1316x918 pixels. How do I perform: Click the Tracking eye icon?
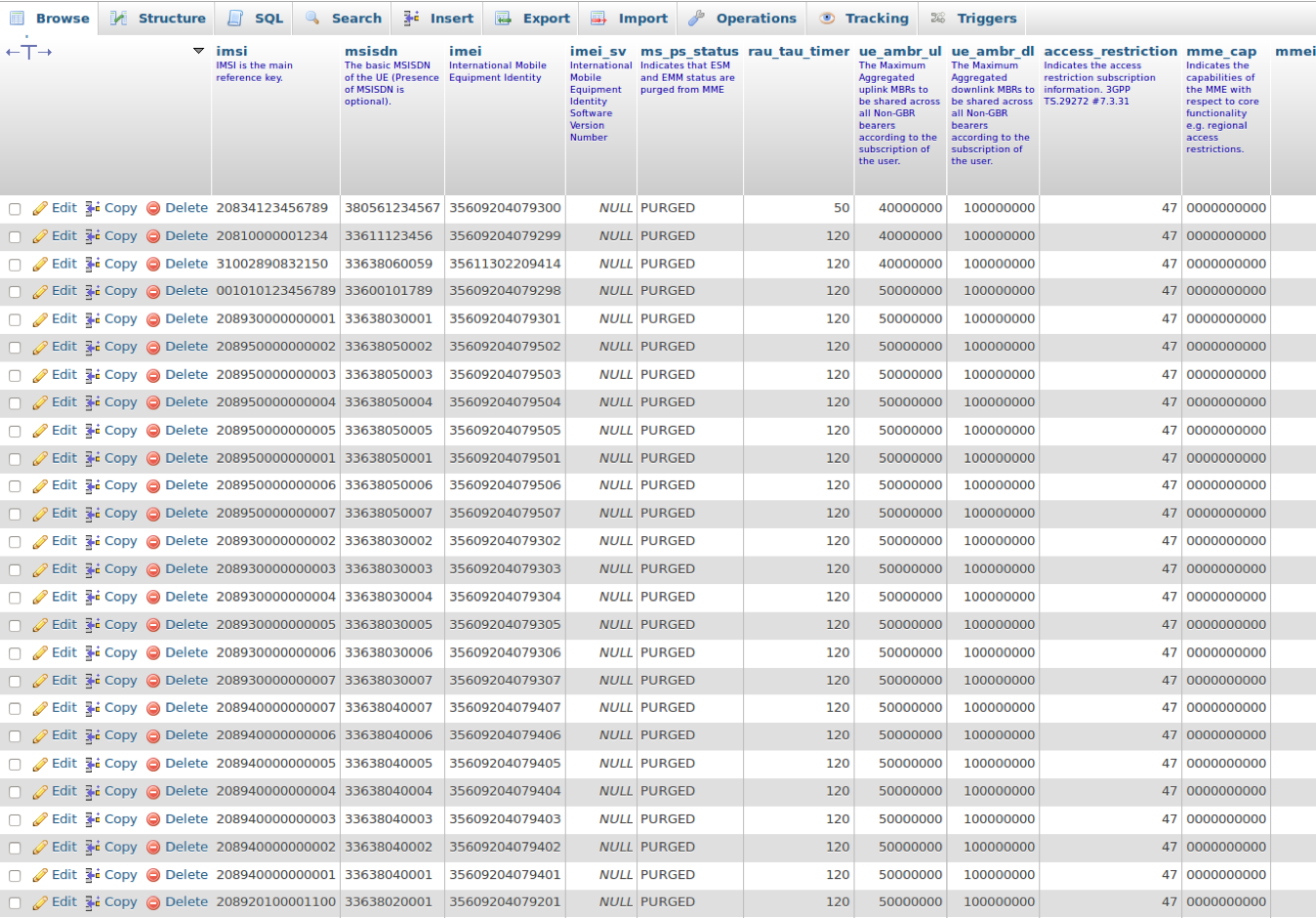827,19
